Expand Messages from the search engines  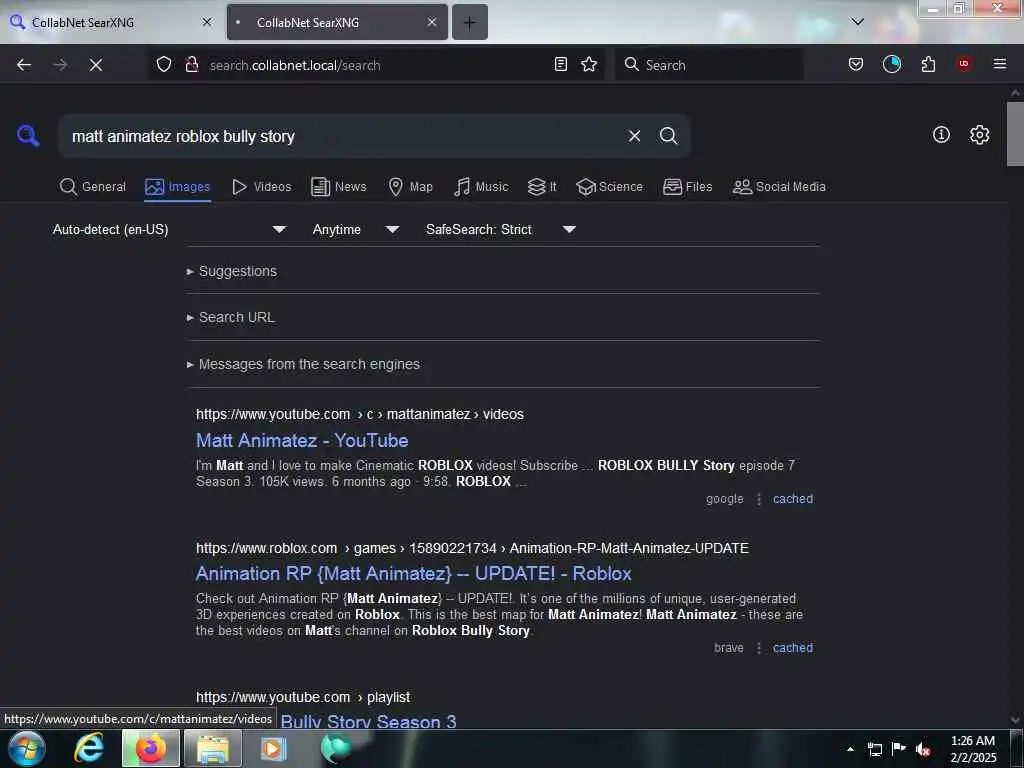[x=303, y=364]
